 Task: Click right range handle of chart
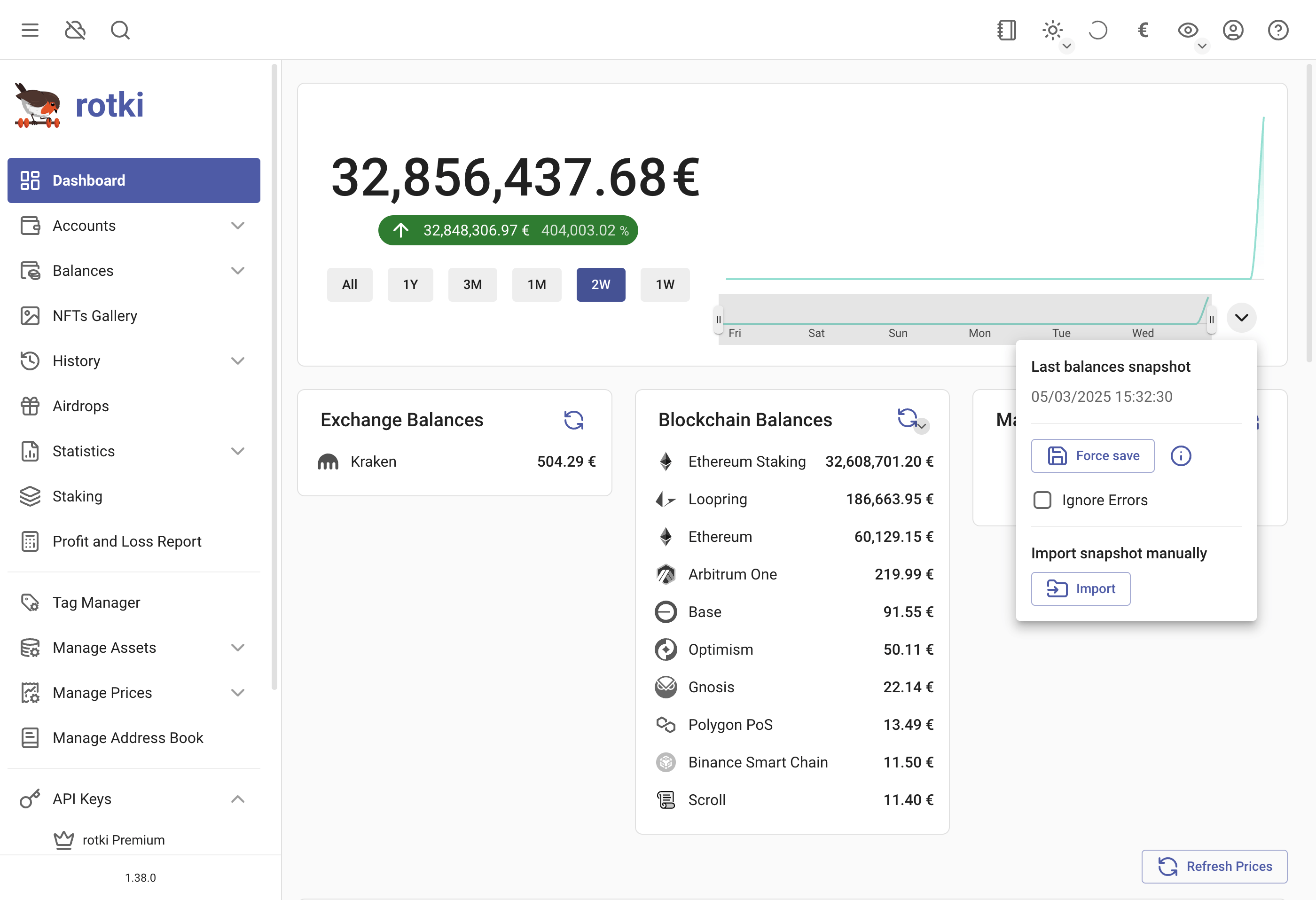point(1211,320)
